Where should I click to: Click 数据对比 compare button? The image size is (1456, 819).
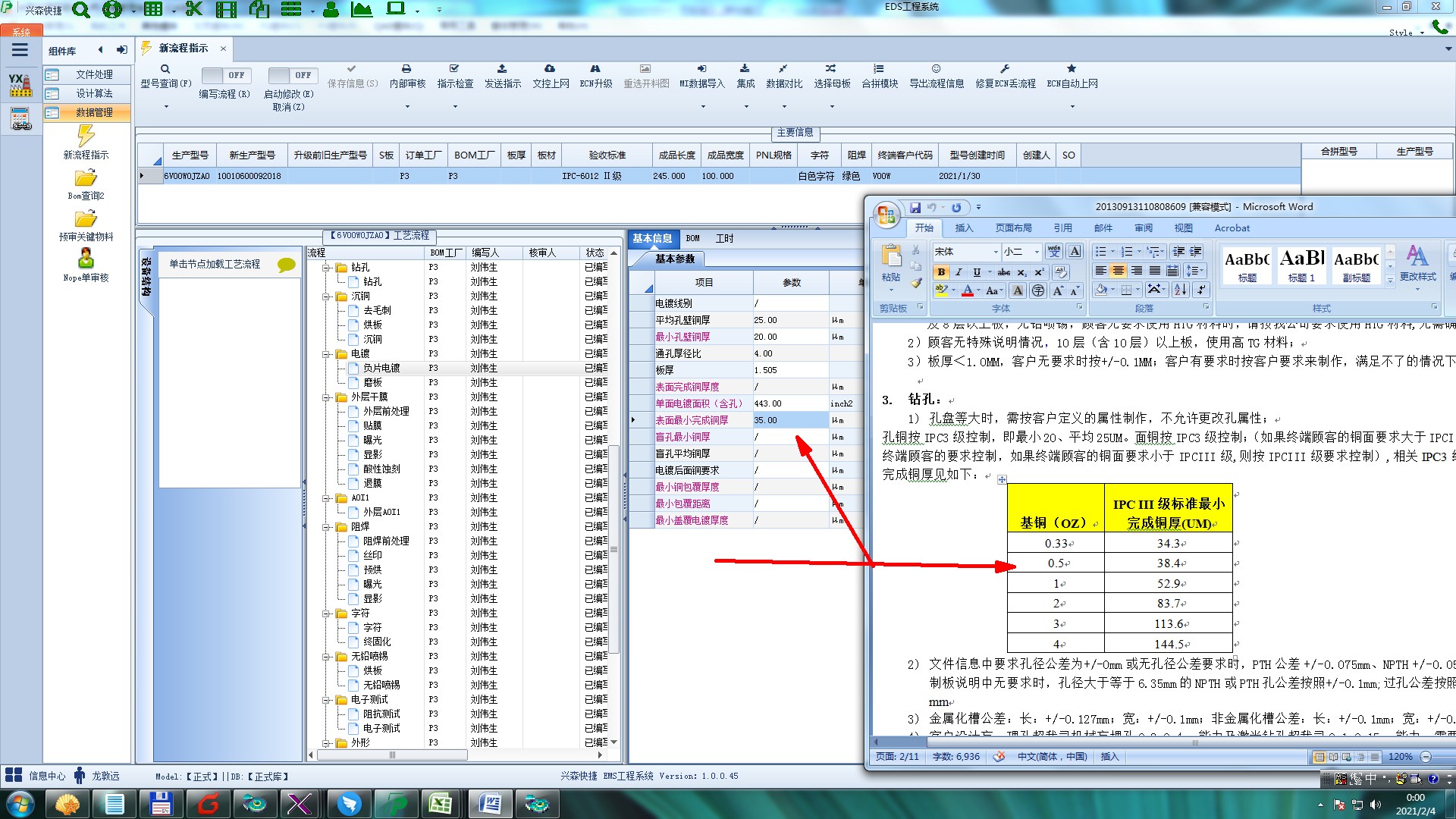click(784, 77)
